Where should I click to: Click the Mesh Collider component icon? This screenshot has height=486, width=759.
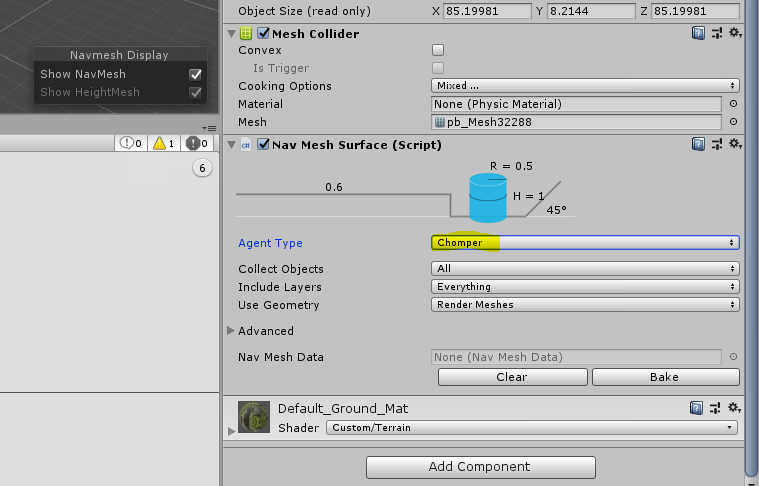pos(246,33)
